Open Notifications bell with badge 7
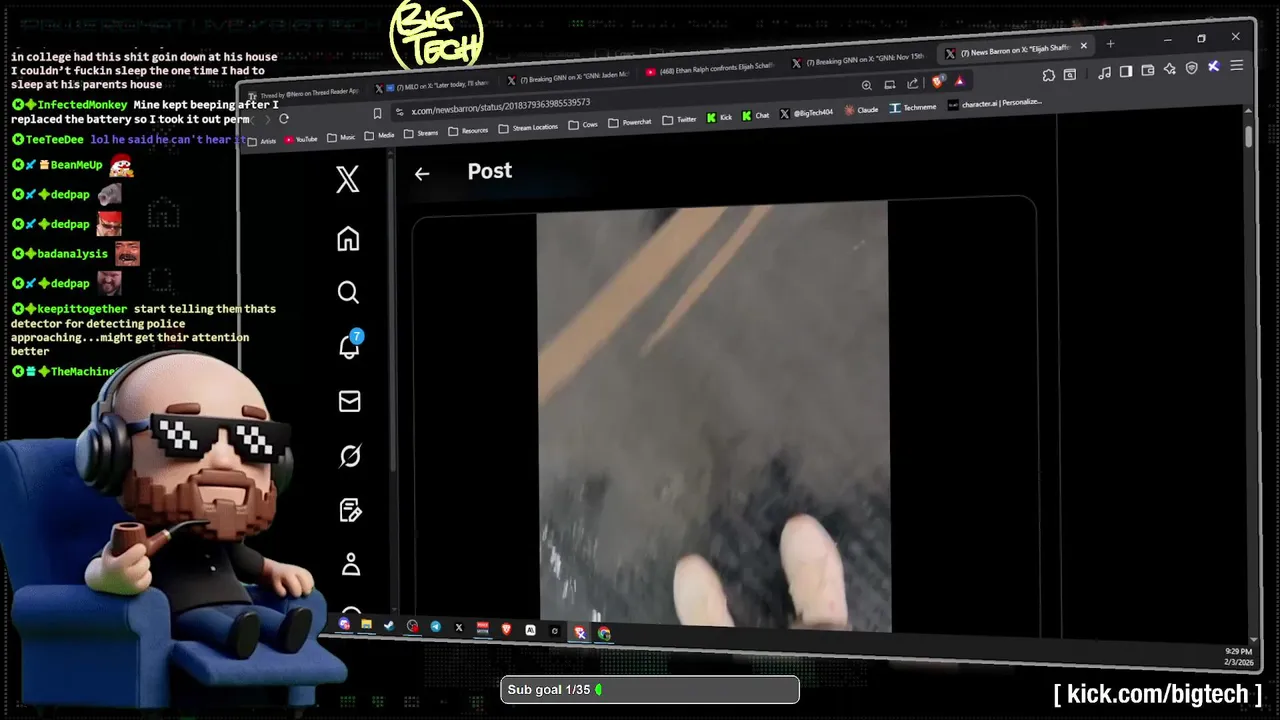Image resolution: width=1280 pixels, height=720 pixels. click(349, 345)
